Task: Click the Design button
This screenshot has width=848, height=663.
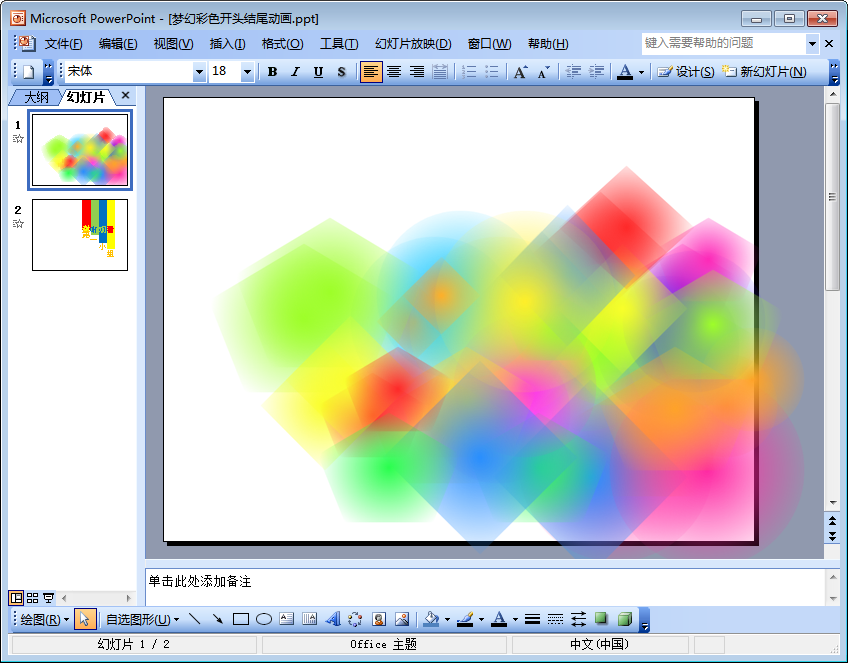Action: click(x=686, y=71)
